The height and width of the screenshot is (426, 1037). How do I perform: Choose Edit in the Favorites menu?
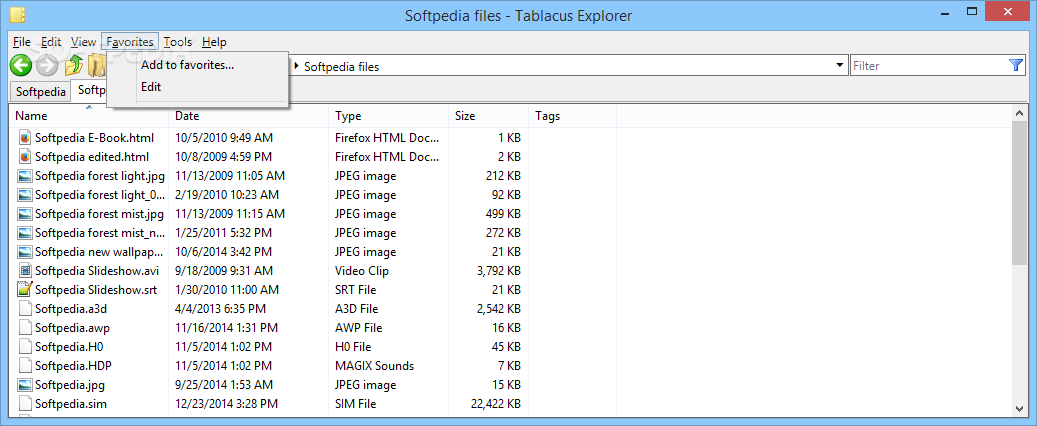(x=151, y=87)
